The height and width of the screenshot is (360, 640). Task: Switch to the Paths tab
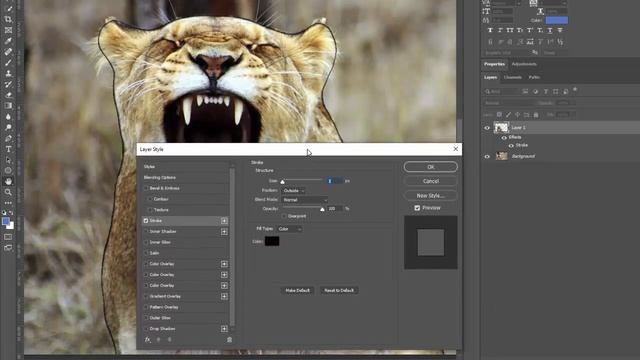click(x=534, y=77)
